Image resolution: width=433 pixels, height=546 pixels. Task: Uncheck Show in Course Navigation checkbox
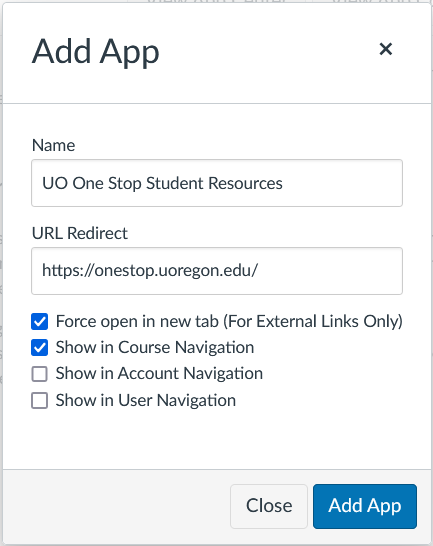(x=39, y=348)
